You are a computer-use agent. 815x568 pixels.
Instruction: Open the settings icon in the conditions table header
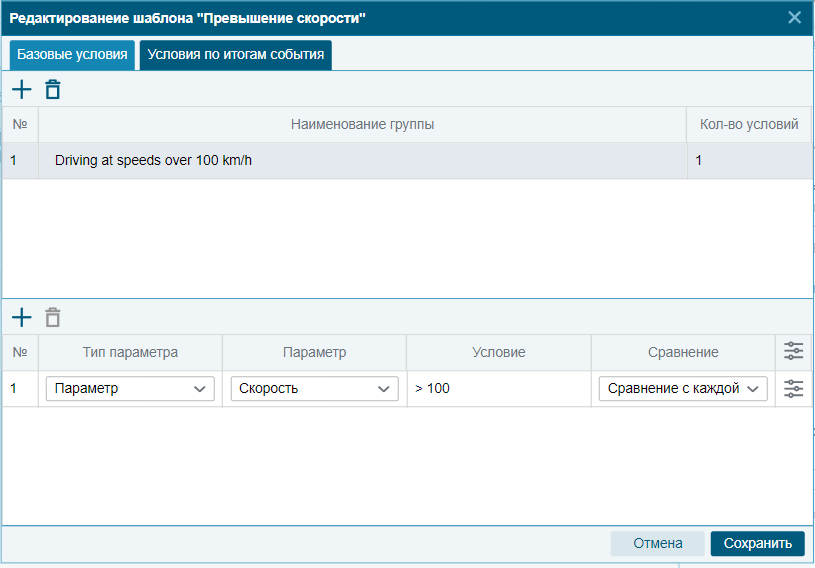click(793, 352)
